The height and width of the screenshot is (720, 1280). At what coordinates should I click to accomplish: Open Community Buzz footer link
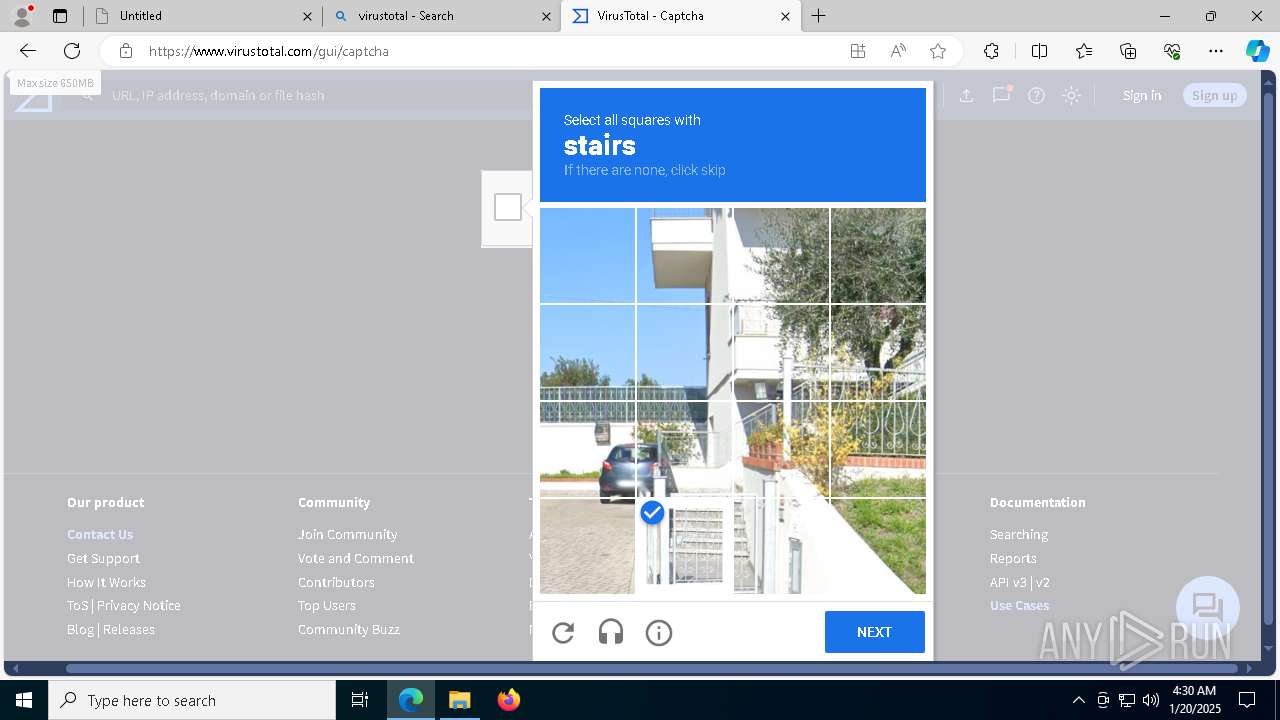click(x=349, y=629)
